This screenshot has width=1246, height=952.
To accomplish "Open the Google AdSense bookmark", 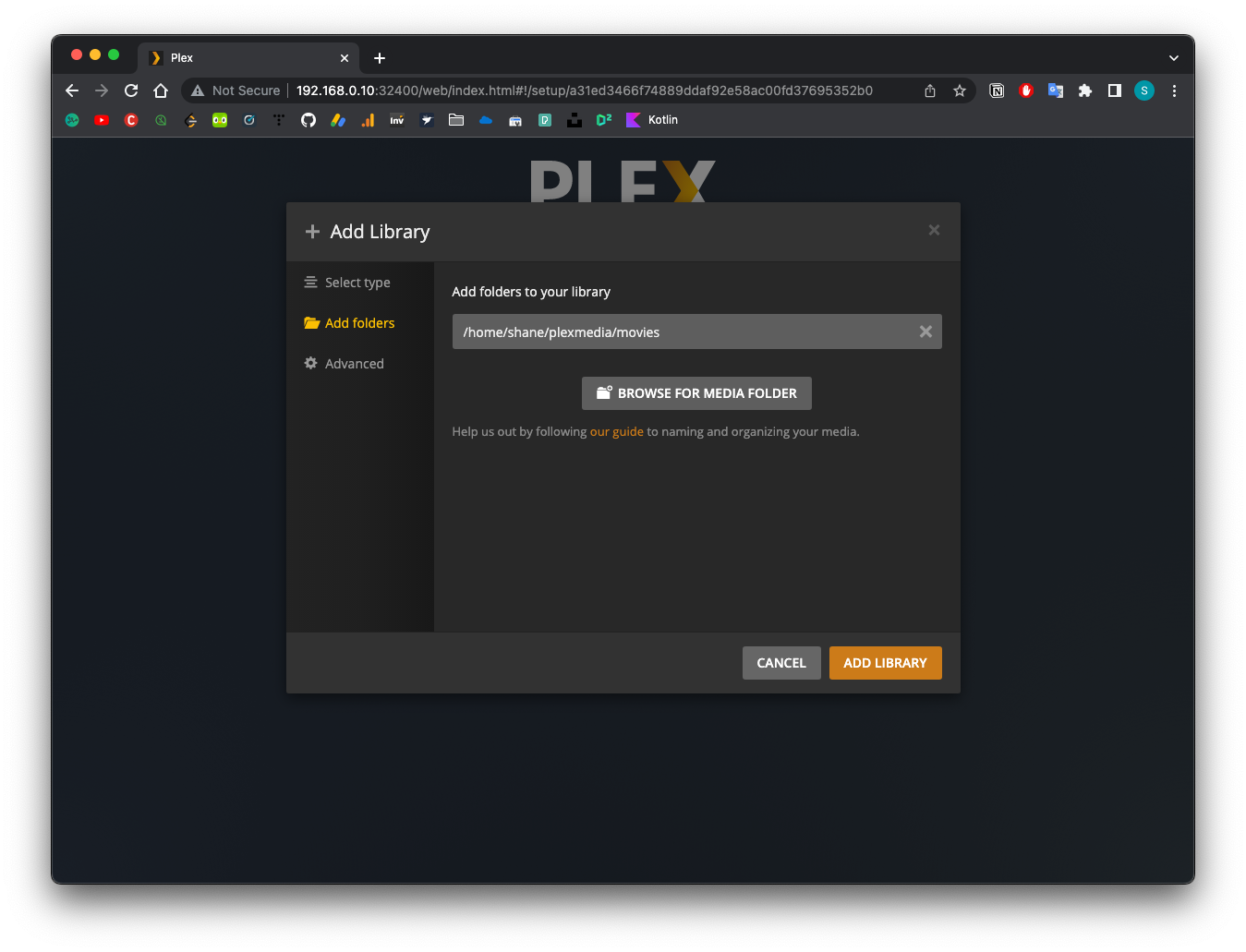I will point(338,120).
